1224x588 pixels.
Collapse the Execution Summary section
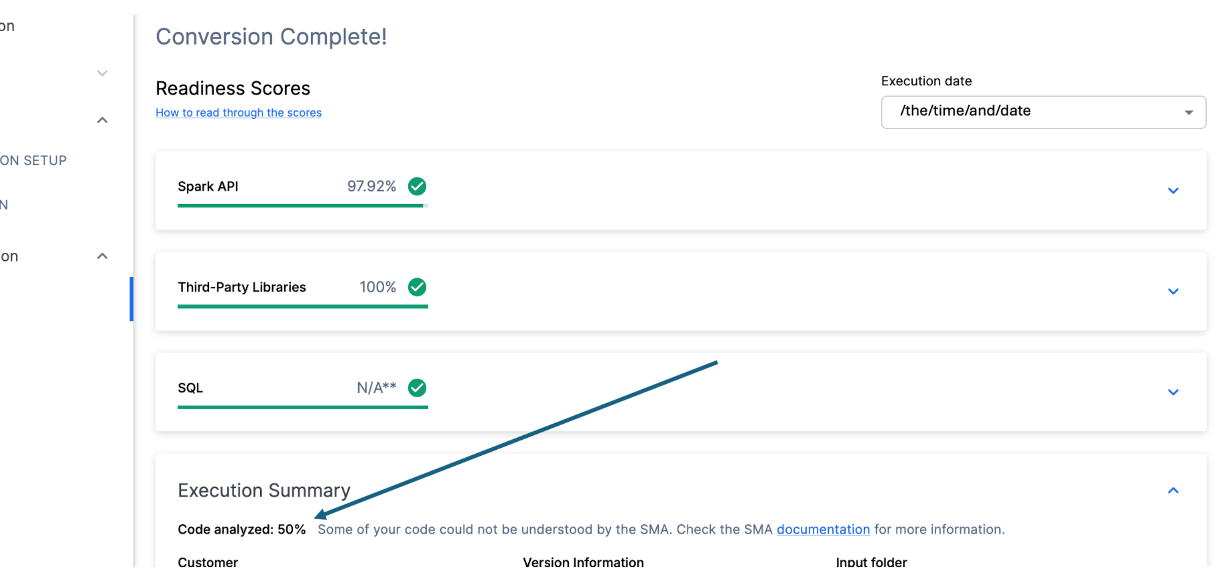pyautogui.click(x=1173, y=490)
